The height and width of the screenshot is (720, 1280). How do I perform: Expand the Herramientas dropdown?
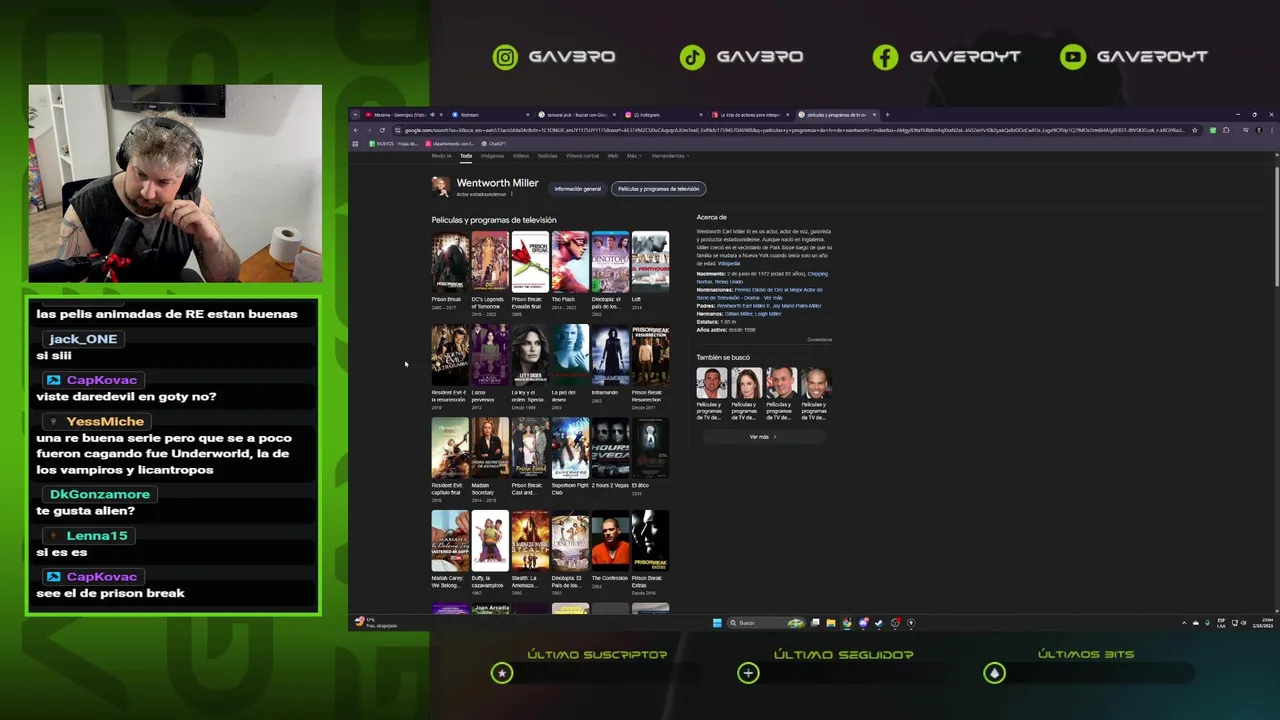670,156
